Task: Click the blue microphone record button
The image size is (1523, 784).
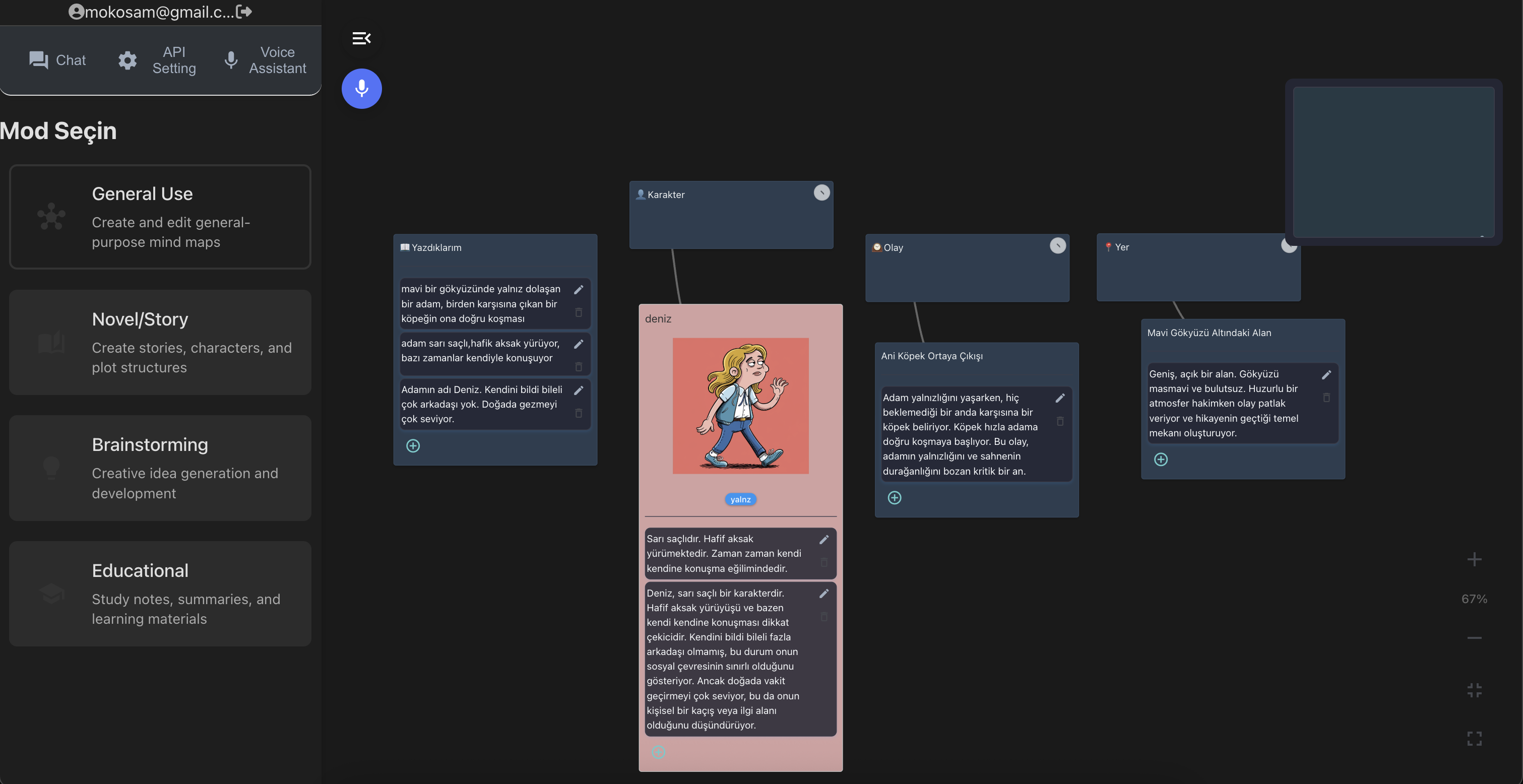Action: click(x=361, y=89)
